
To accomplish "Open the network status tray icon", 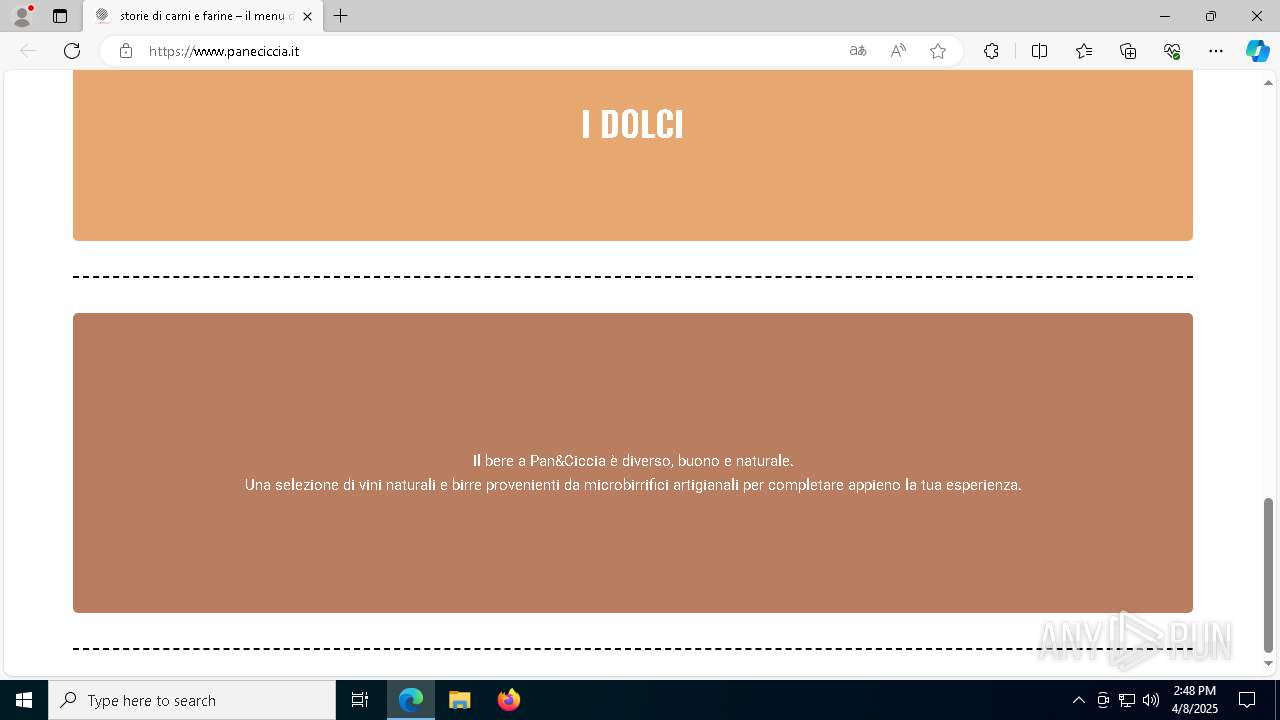I will pyautogui.click(x=1127, y=700).
